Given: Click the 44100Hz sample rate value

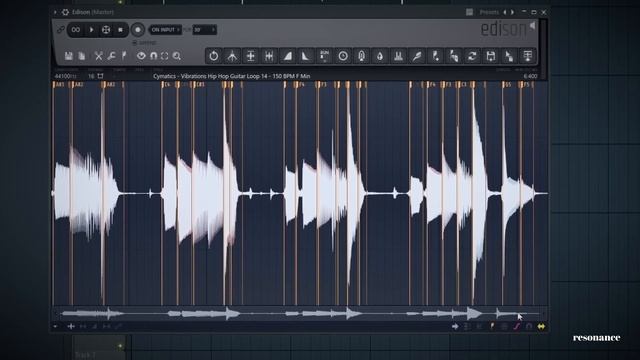Looking at the screenshot, I should point(65,76).
